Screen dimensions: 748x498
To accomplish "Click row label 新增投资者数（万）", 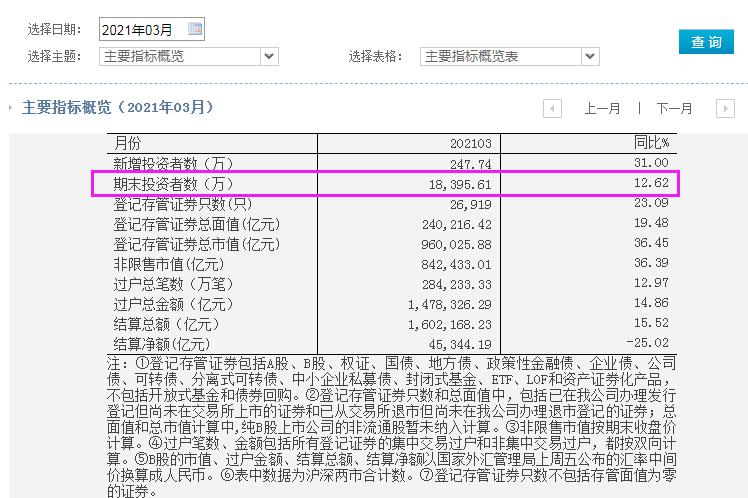I will 173,164.
